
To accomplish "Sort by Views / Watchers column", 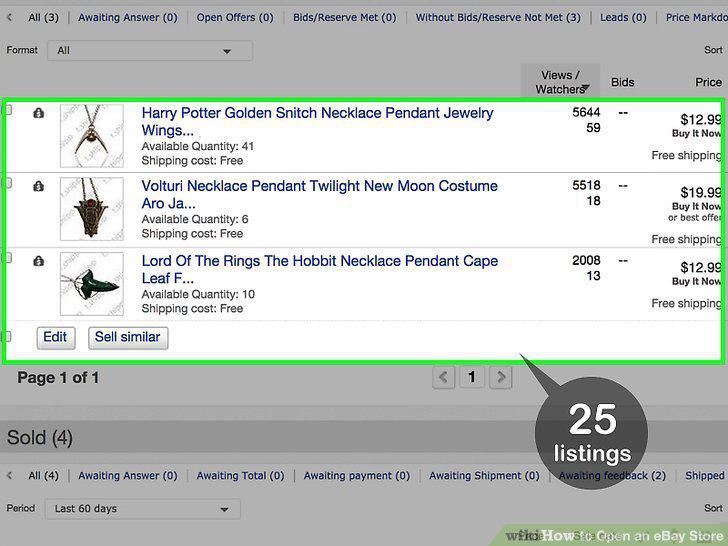I will pyautogui.click(x=560, y=82).
